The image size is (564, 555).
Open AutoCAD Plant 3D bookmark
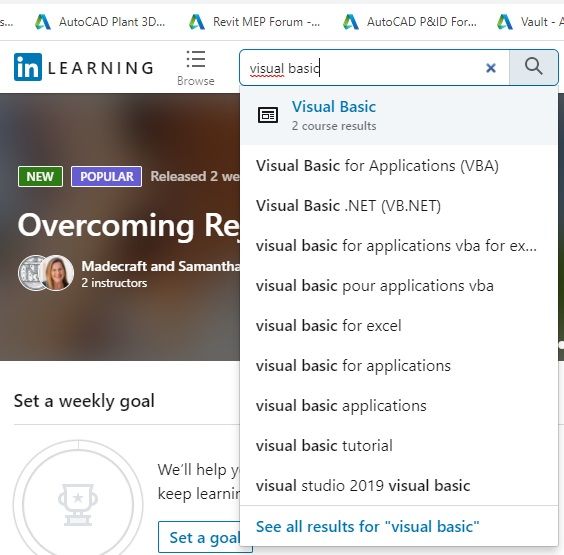pyautogui.click(x=100, y=22)
